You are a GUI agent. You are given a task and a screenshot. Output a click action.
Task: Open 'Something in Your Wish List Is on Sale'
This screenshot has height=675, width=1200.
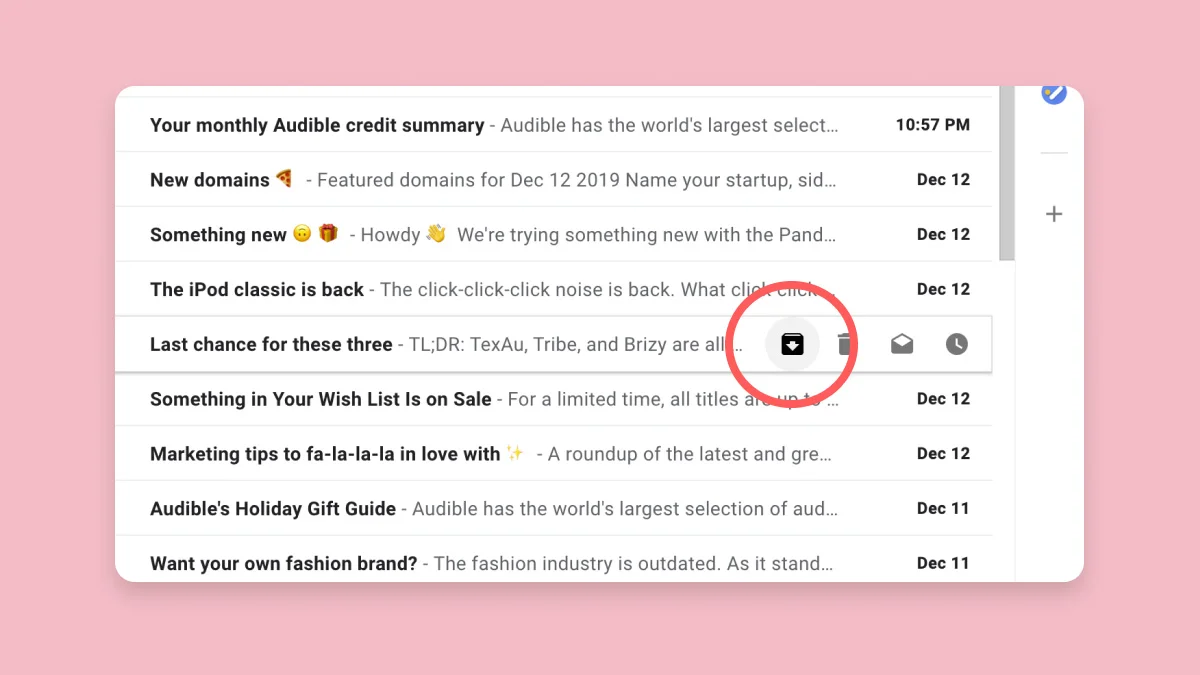(x=320, y=399)
